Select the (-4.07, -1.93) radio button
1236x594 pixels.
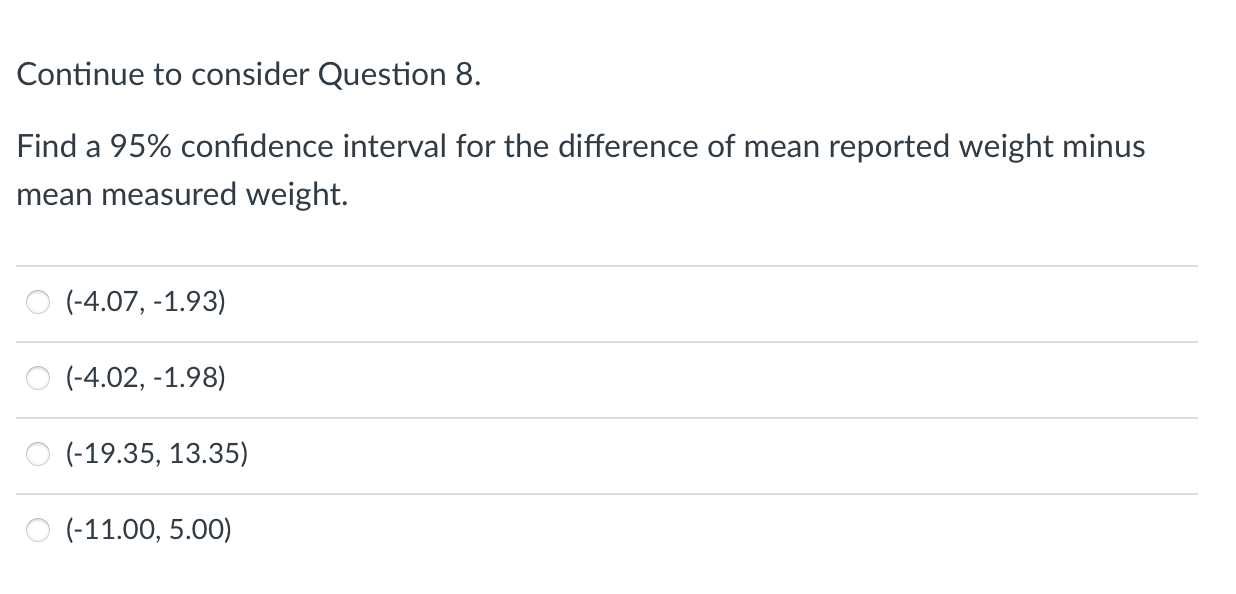click(x=37, y=301)
